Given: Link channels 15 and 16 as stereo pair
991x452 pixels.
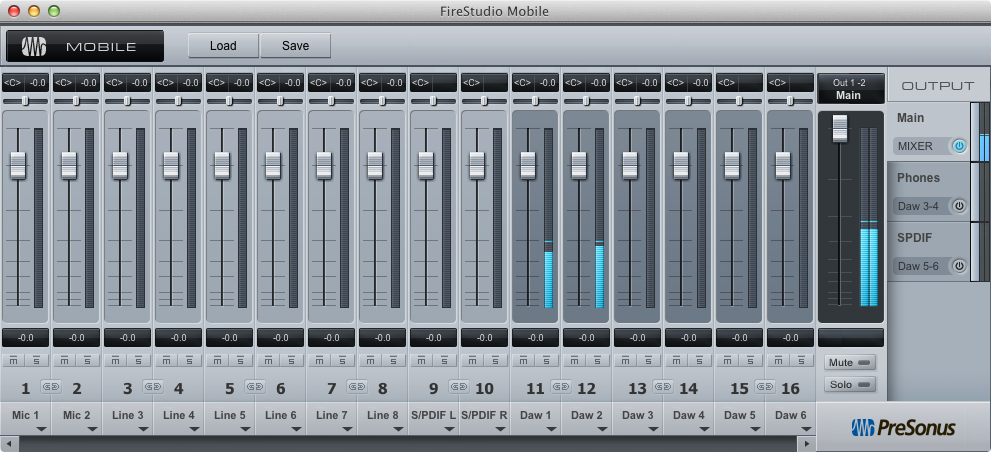Looking at the screenshot, I should [x=765, y=386].
